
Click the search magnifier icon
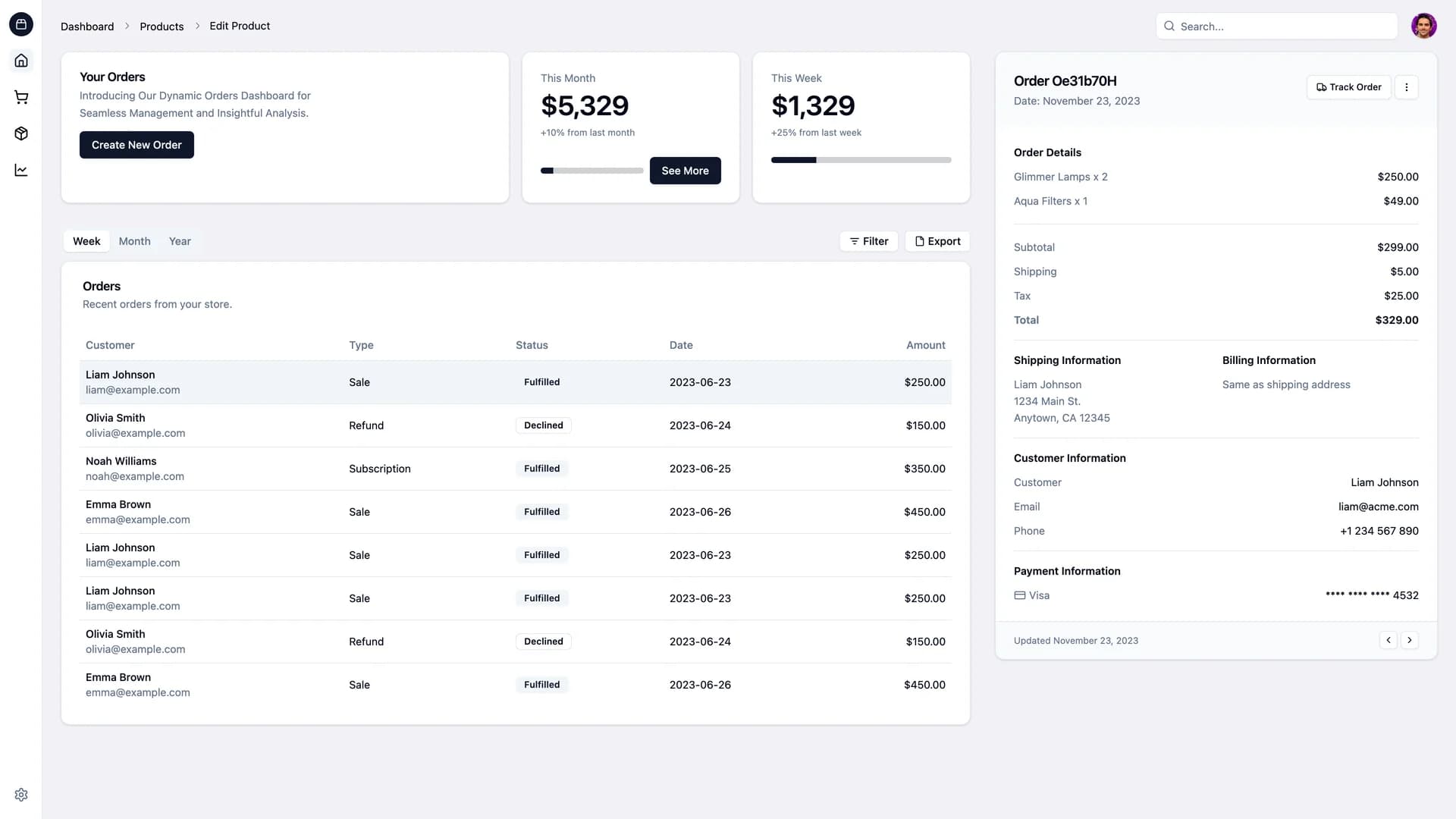coord(1170,26)
